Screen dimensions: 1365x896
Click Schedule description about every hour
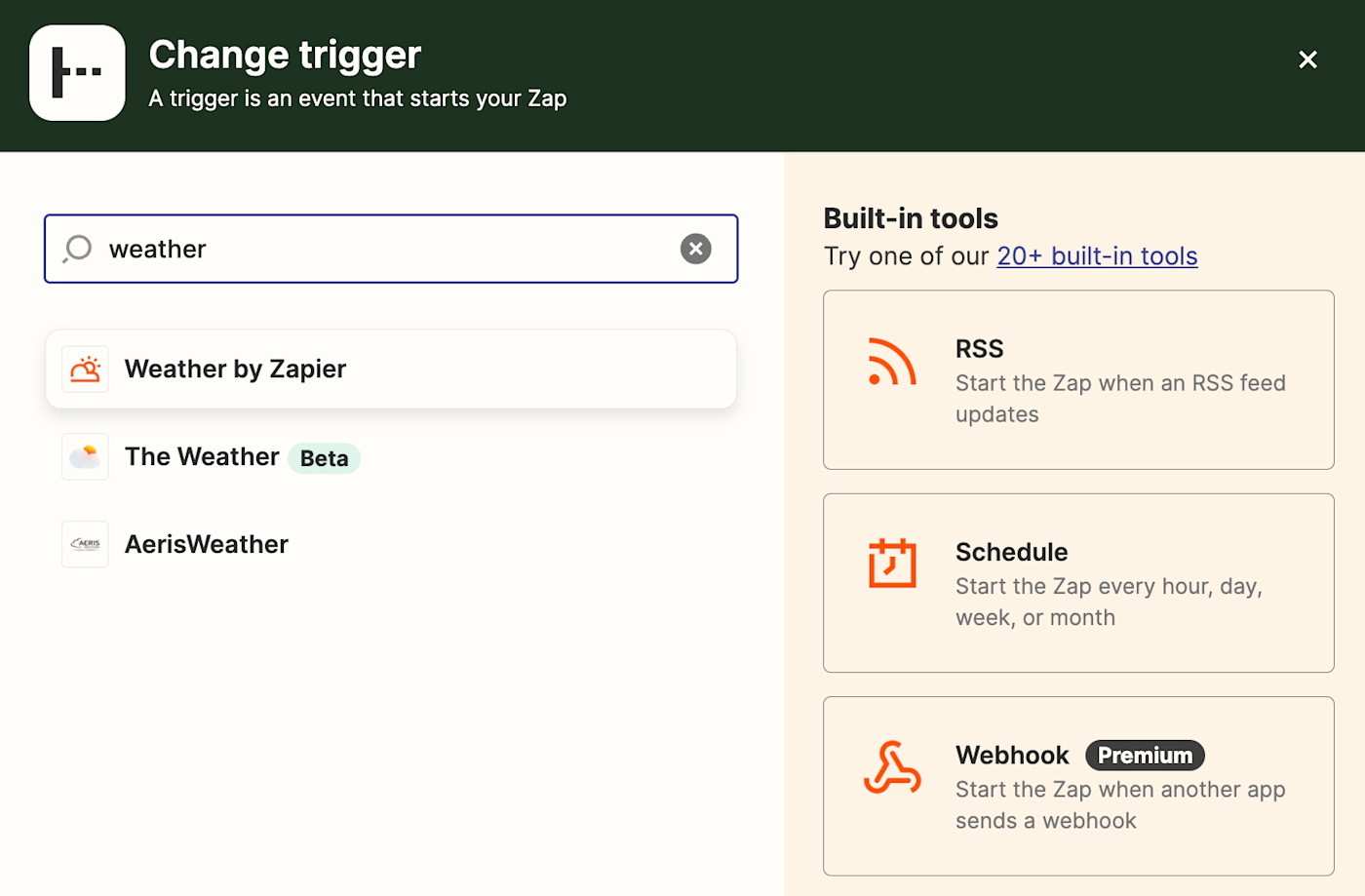[1109, 602]
